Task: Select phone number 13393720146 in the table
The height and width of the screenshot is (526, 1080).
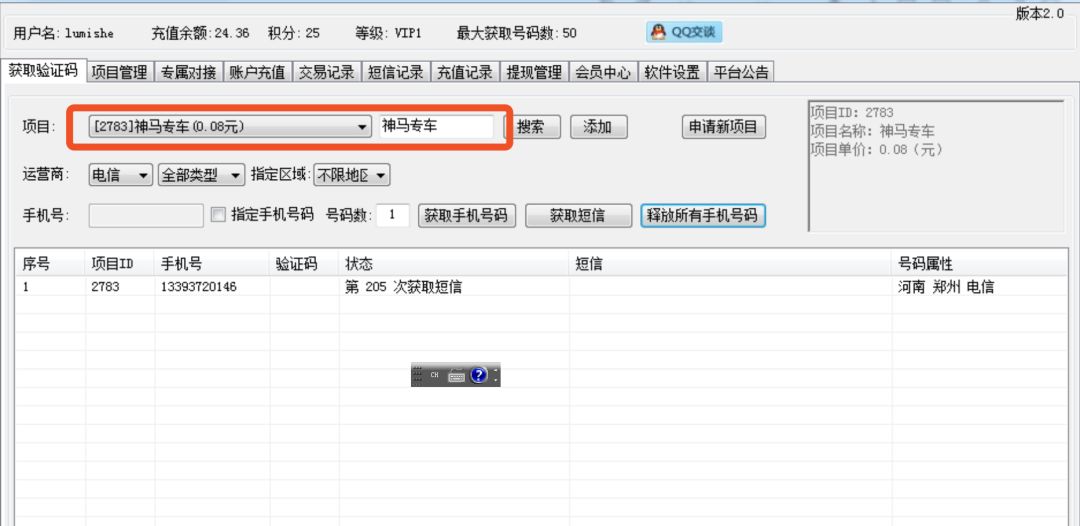Action: [x=198, y=287]
